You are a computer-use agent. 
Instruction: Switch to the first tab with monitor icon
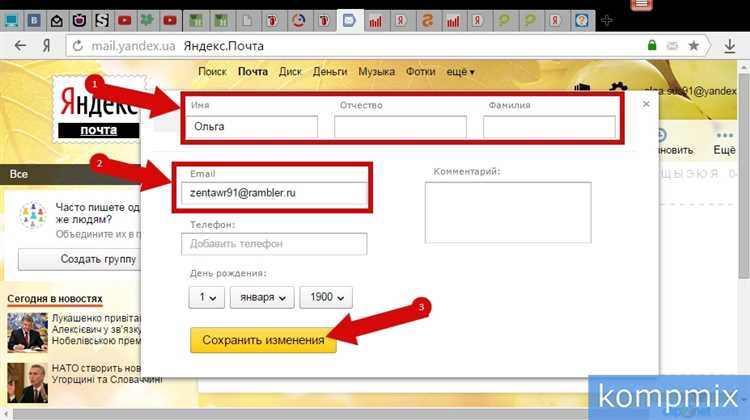(x=11, y=21)
